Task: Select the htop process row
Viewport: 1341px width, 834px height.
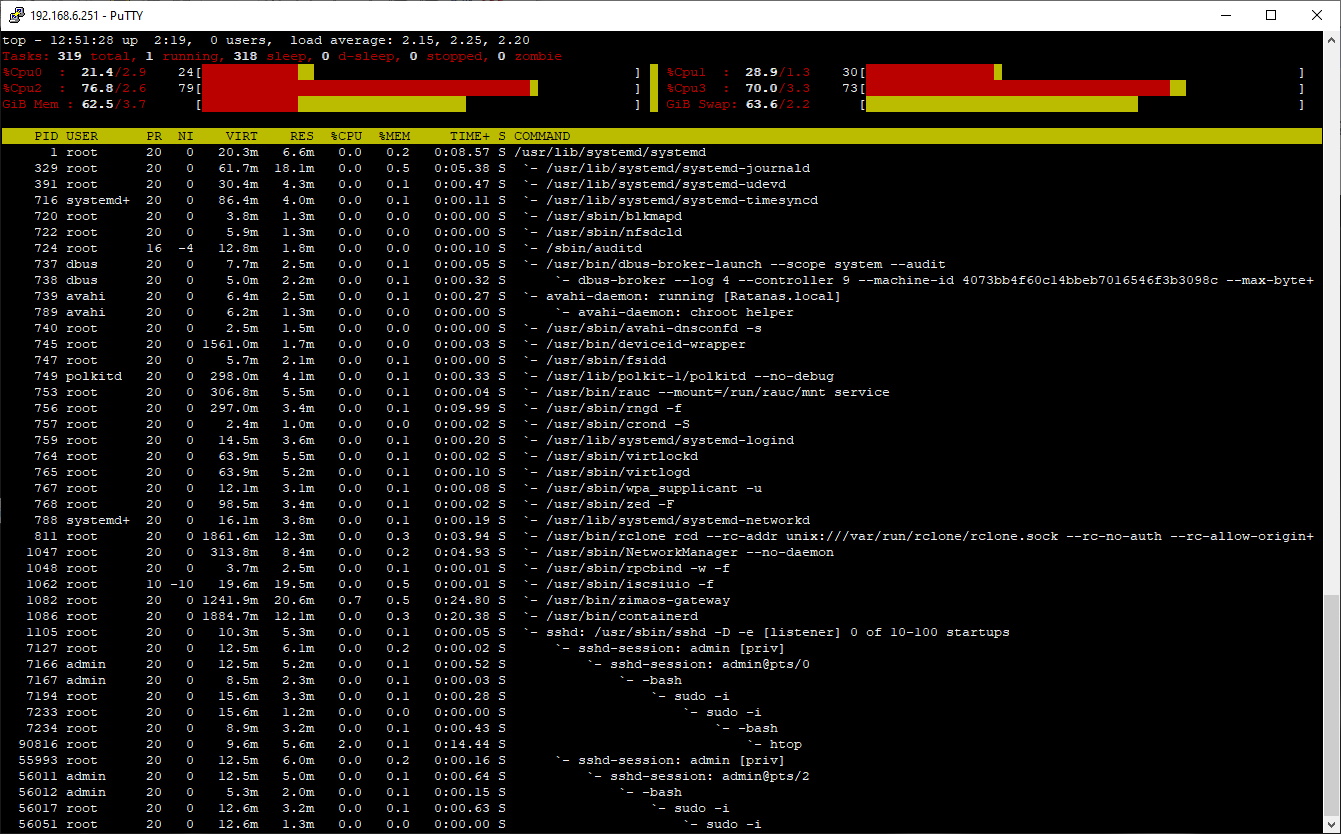Action: tap(661, 744)
